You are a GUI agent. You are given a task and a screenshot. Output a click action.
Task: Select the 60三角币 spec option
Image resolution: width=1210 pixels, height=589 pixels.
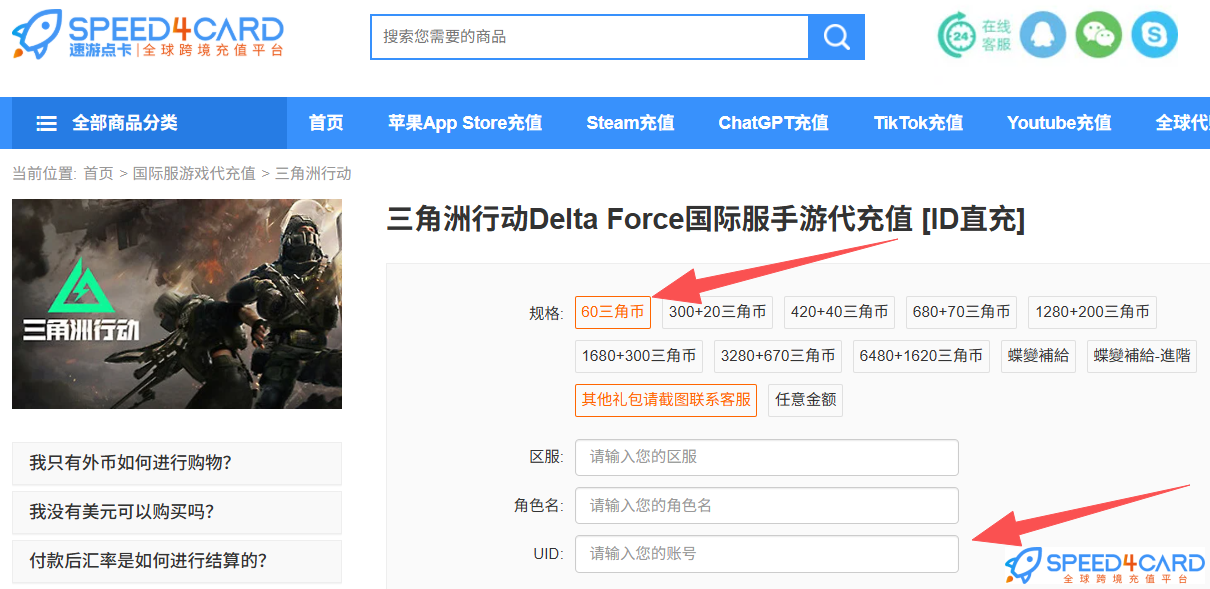[613, 312]
